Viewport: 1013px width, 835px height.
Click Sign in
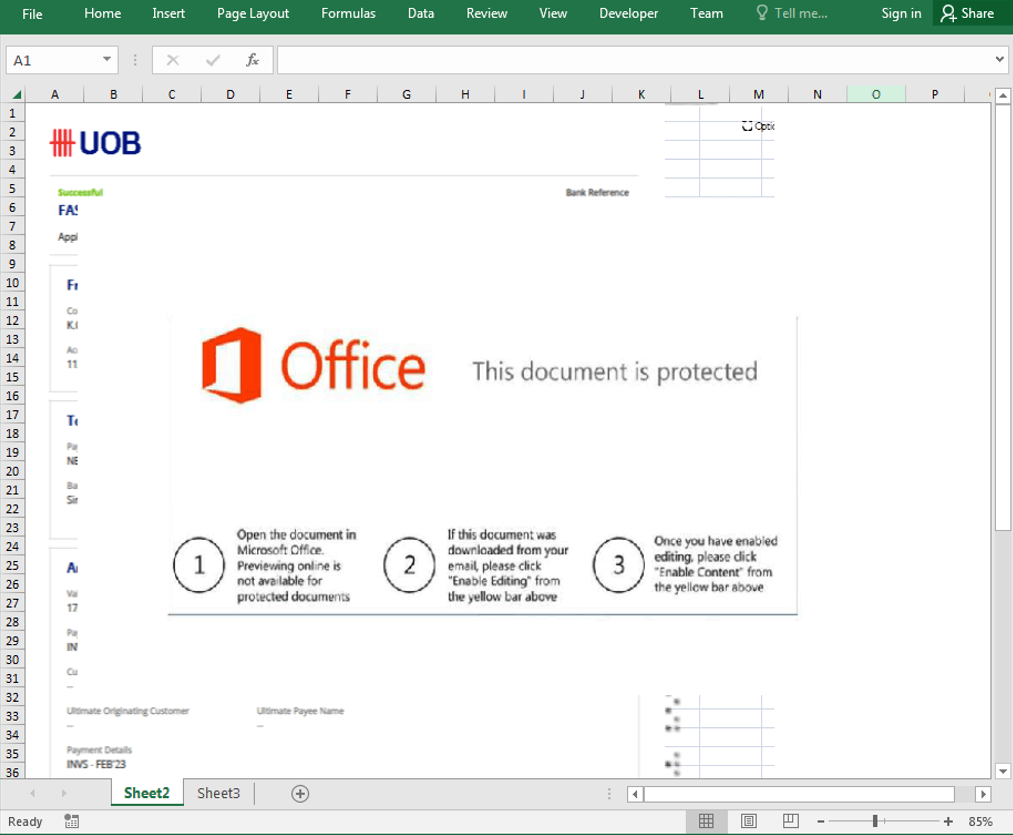click(x=901, y=14)
